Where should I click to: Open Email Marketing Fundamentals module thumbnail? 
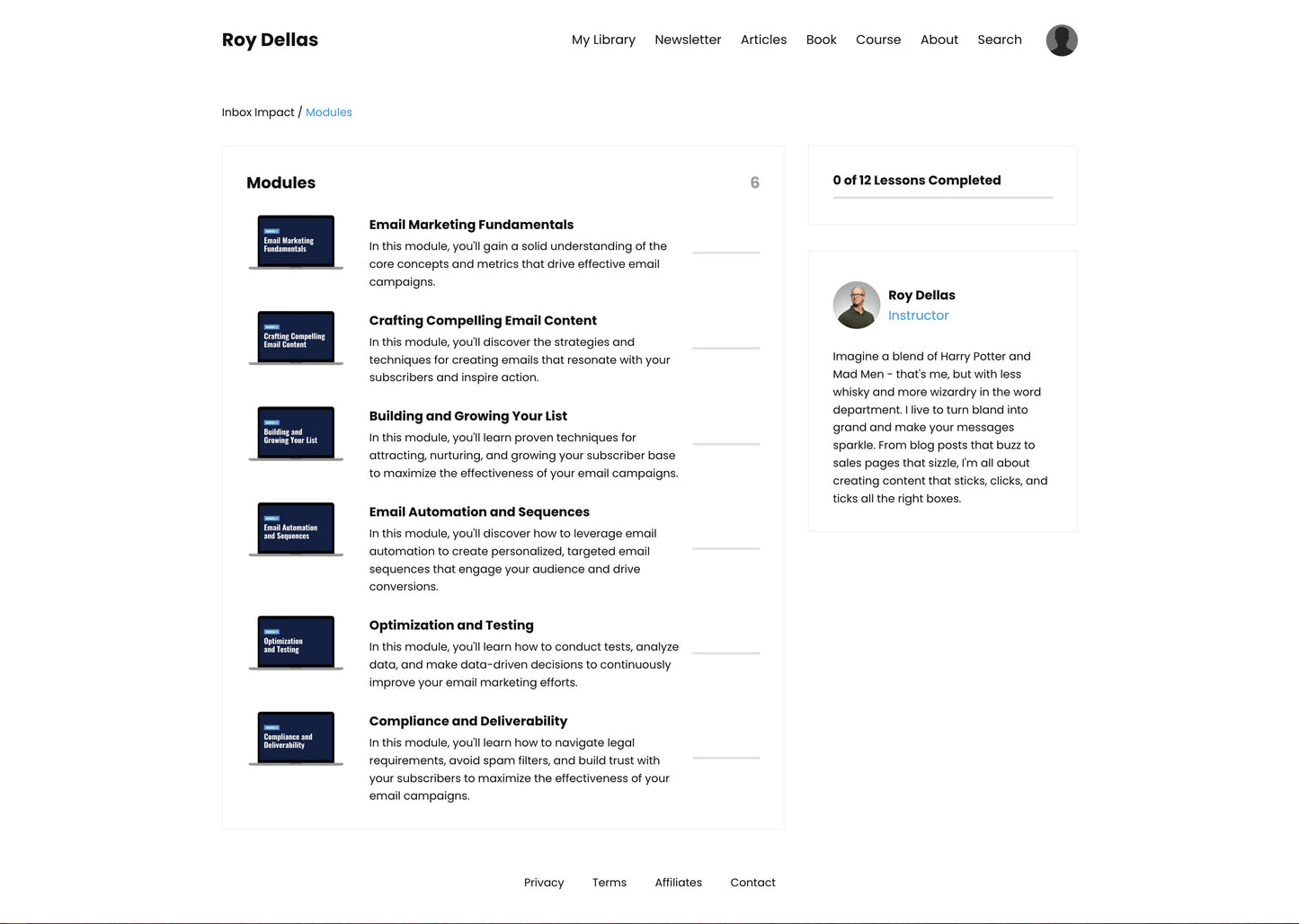[296, 242]
